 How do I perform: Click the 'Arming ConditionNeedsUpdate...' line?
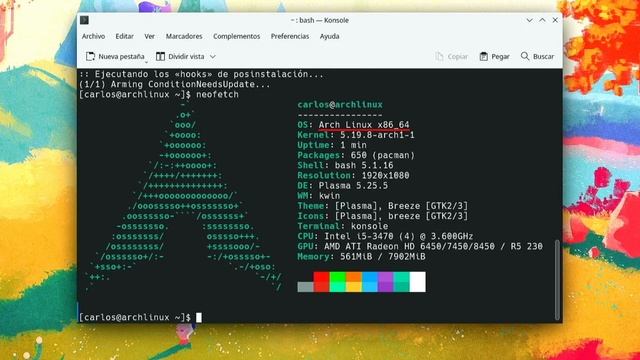(175, 84)
